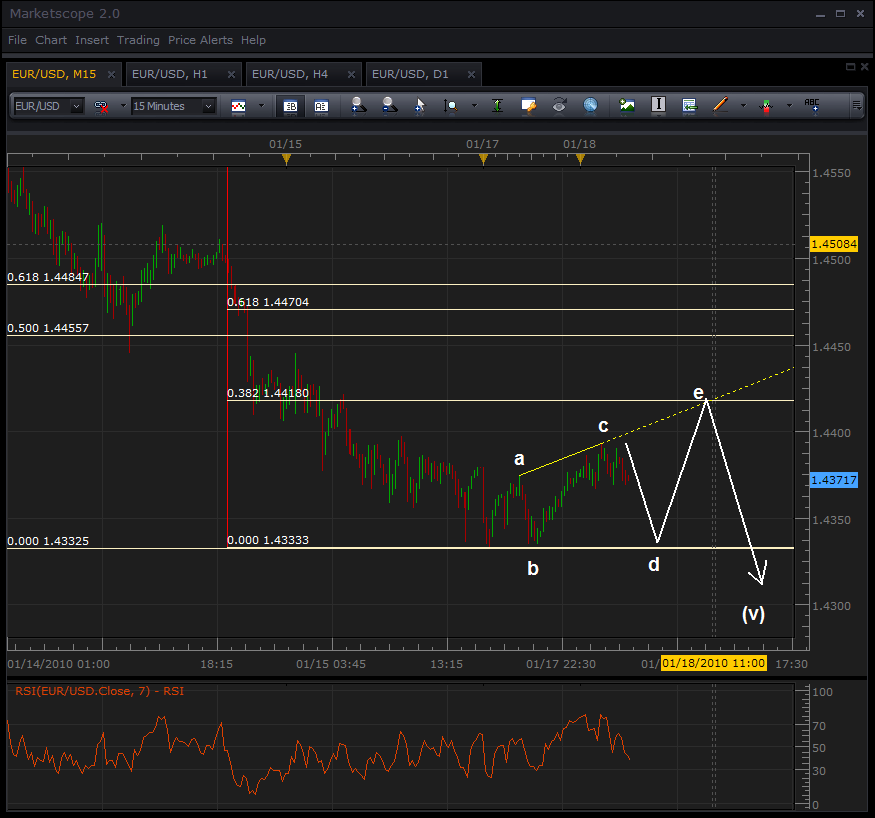Click the 01/18/2010 11:00 time label
Image resolution: width=875 pixels, height=818 pixels.
point(713,663)
